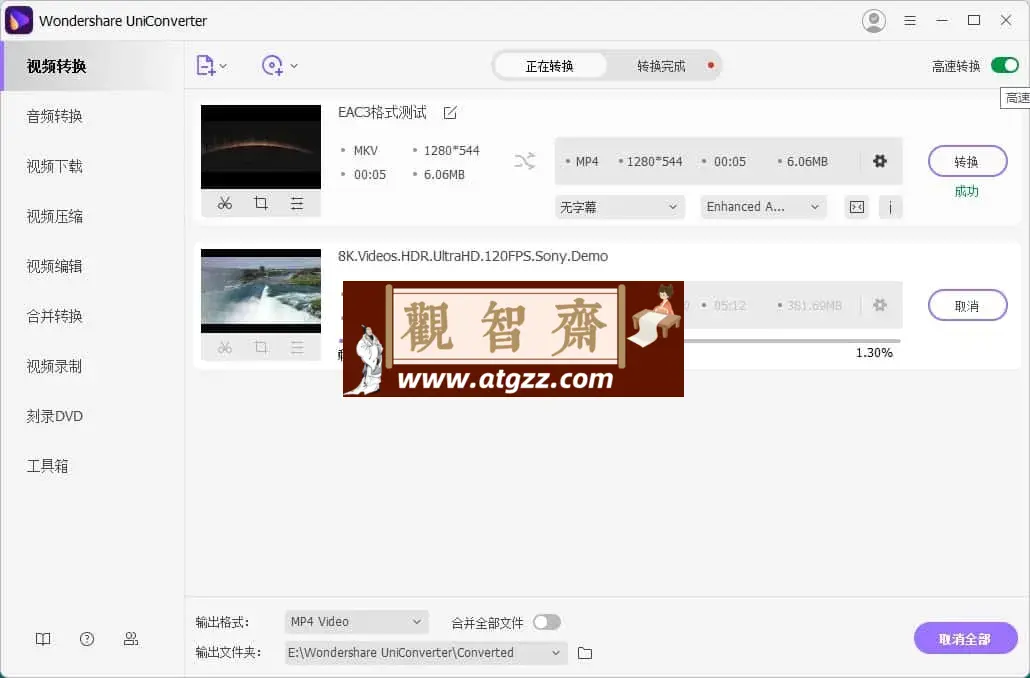
Task: Open the help question mark icon
Action: point(87,639)
